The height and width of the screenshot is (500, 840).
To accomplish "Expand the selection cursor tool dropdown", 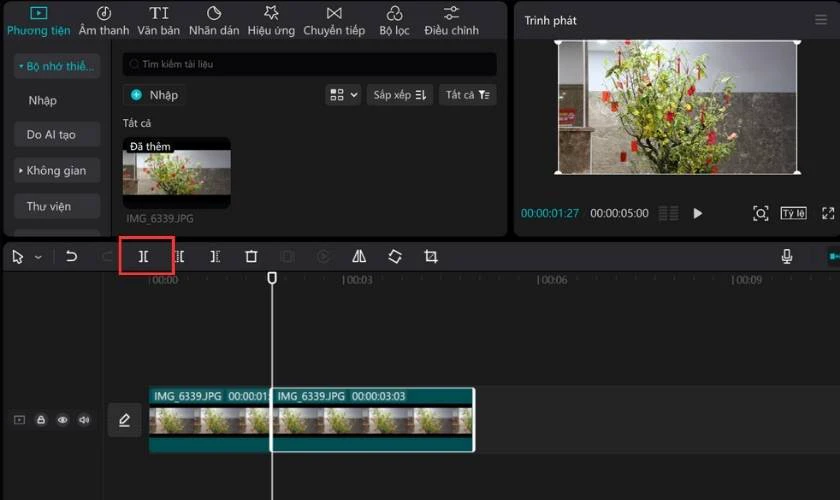I will pyautogui.click(x=38, y=257).
